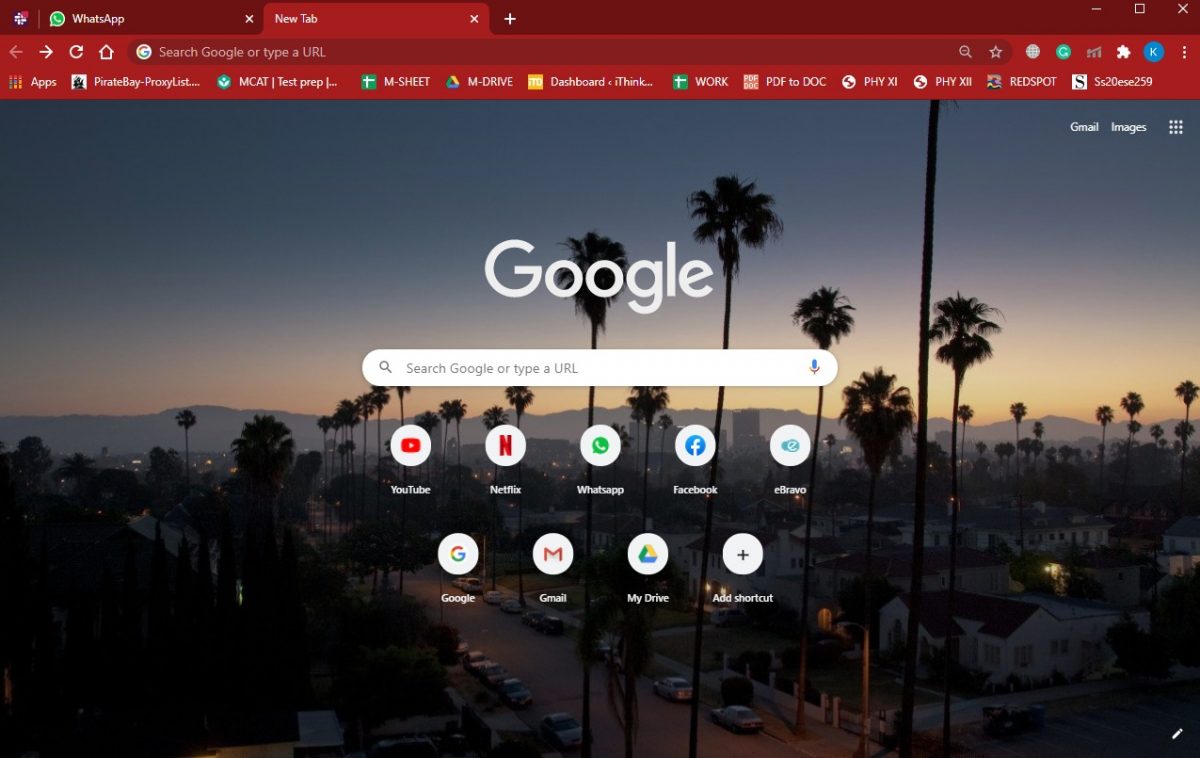Screen dimensions: 1200x758
Task: Open the Extensions puzzle piece menu
Action: (1123, 52)
